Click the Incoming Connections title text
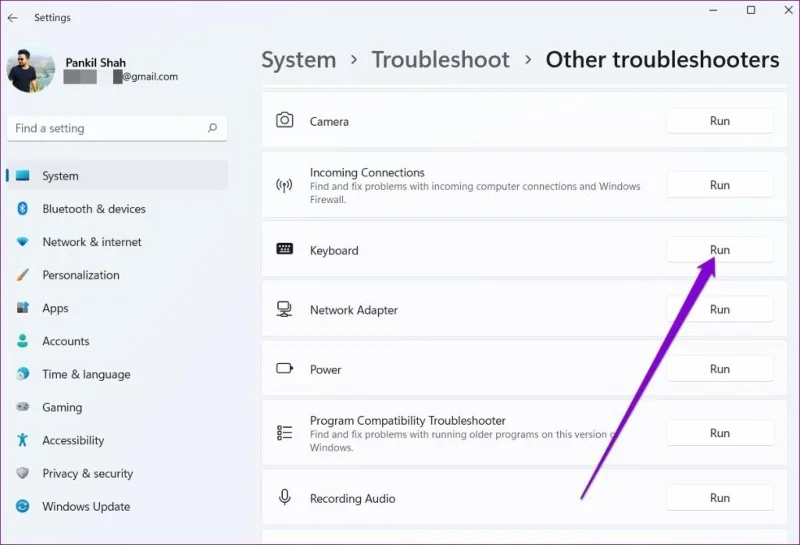This screenshot has height=545, width=800. [367, 172]
